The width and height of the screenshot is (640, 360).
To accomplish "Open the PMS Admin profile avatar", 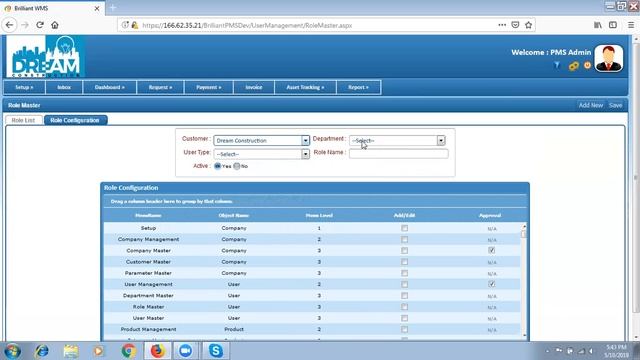I will click(x=609, y=58).
